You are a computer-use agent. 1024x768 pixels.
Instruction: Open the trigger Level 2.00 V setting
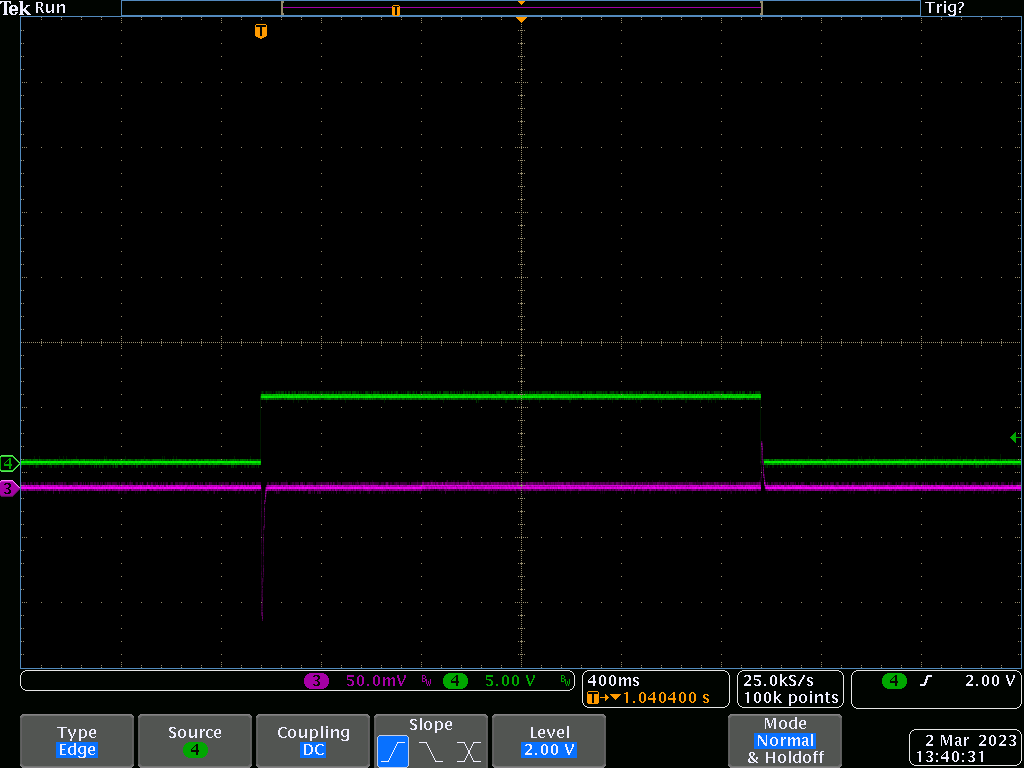tap(549, 741)
